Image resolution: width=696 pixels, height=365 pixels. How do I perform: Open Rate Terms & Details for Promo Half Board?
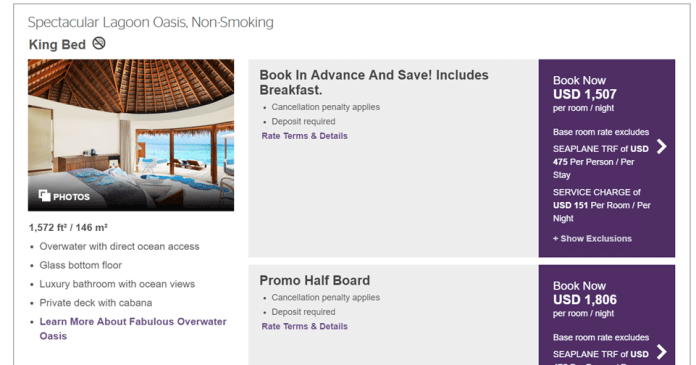coord(304,326)
